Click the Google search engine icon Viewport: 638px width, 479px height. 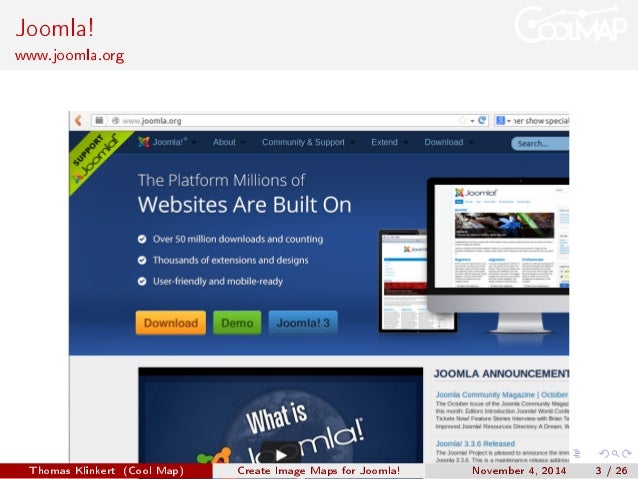click(x=500, y=120)
